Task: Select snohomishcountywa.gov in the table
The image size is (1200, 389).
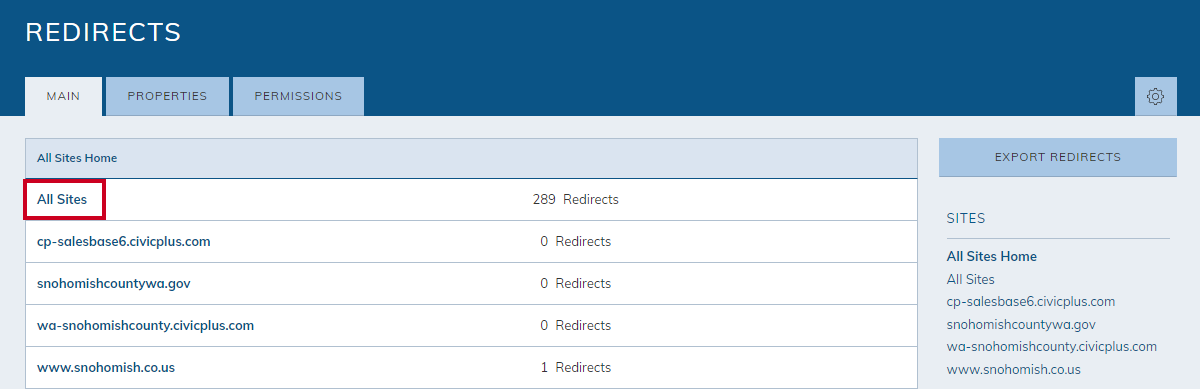Action: (113, 284)
